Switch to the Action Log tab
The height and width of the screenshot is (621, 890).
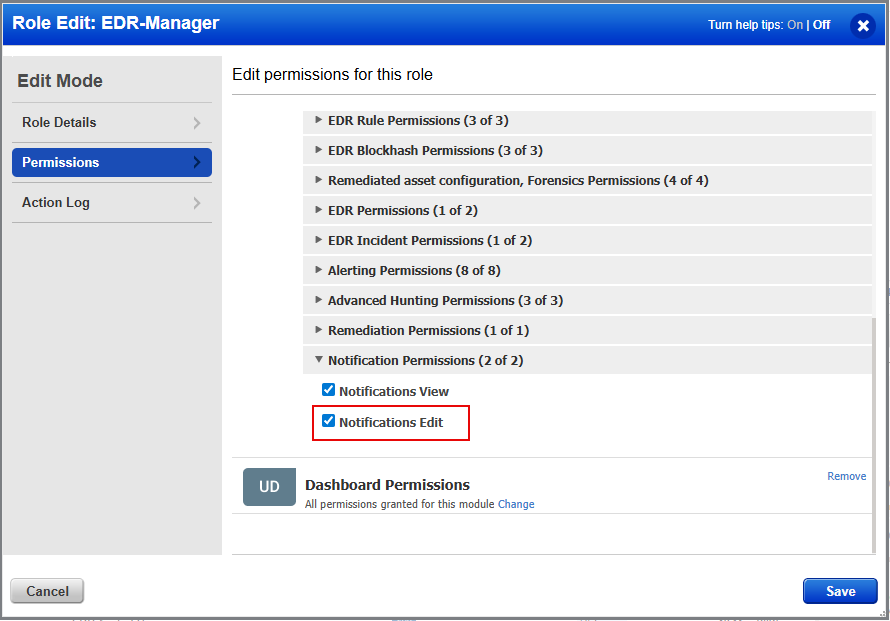[56, 203]
